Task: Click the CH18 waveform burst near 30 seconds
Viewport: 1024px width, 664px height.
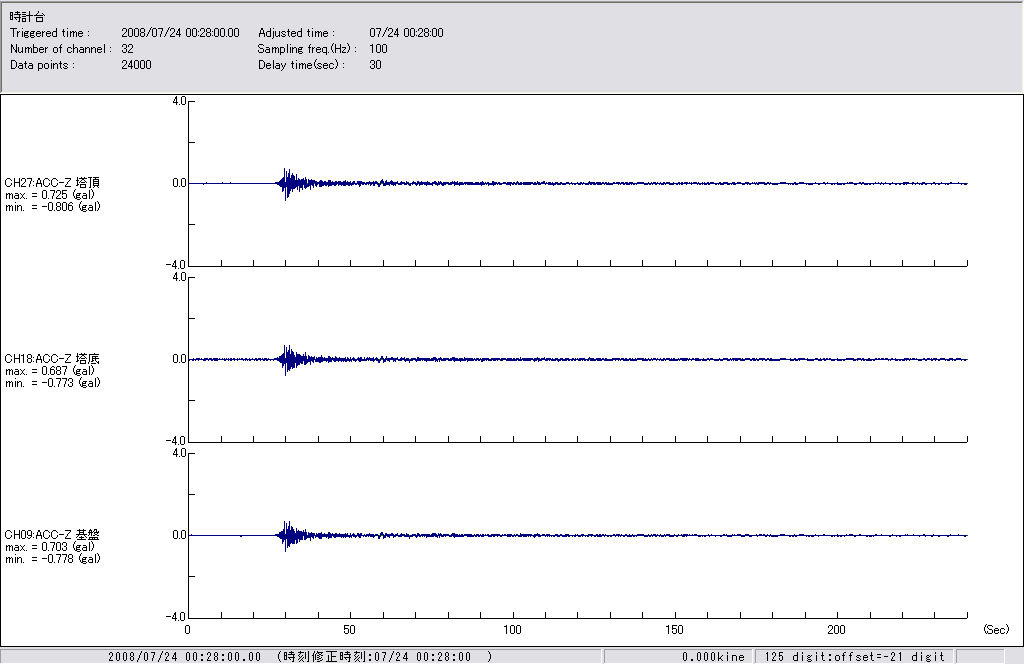Action: [x=286, y=359]
